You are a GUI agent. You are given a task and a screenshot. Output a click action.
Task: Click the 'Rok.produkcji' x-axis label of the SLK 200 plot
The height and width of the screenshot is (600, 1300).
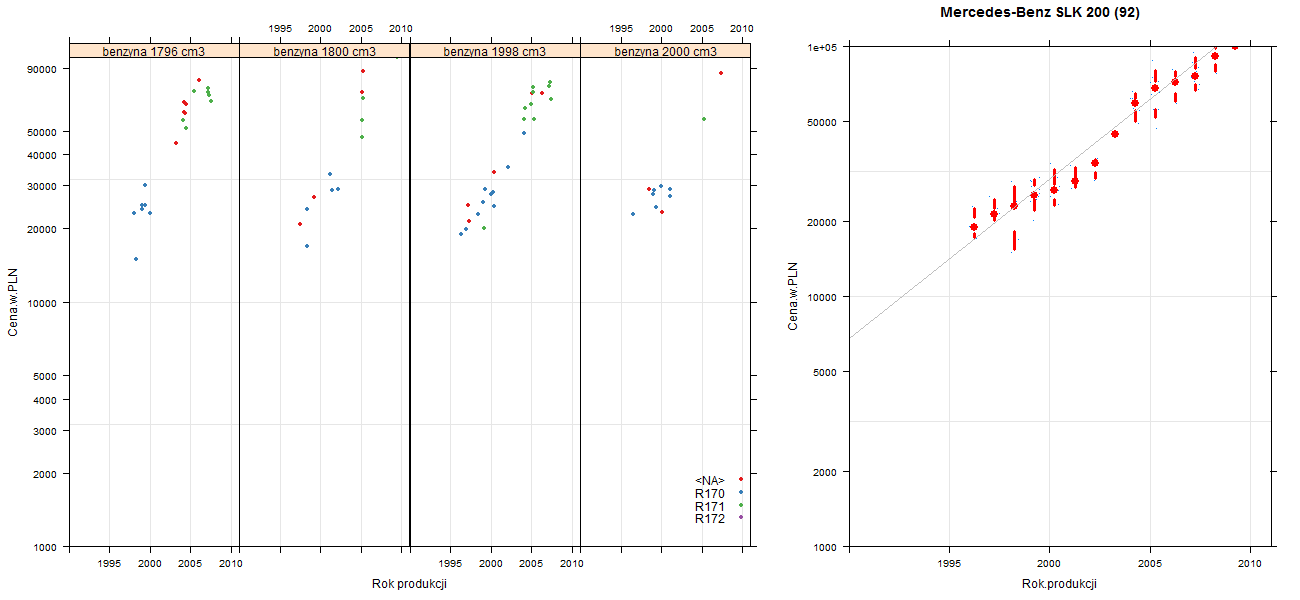pyautogui.click(x=1060, y=584)
